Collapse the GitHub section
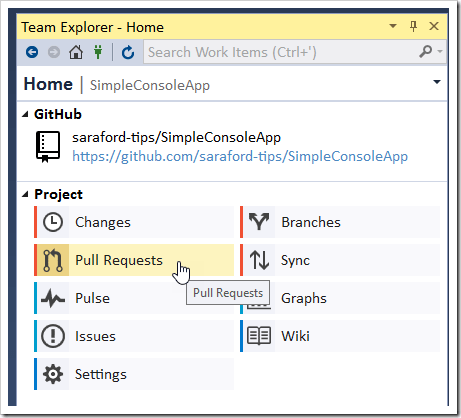Viewport: 461px width, 418px height. click(x=25, y=114)
